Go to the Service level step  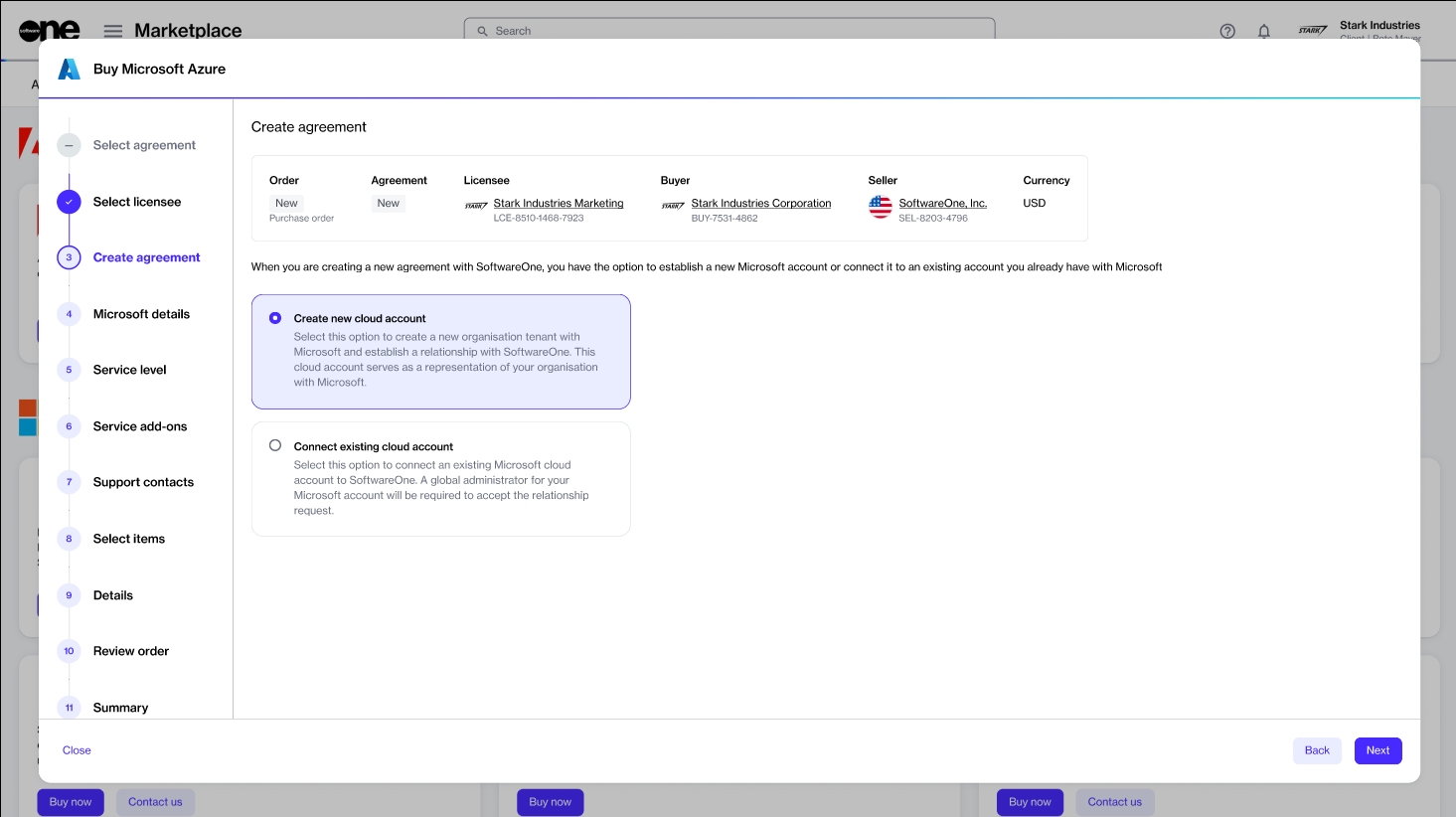point(129,370)
